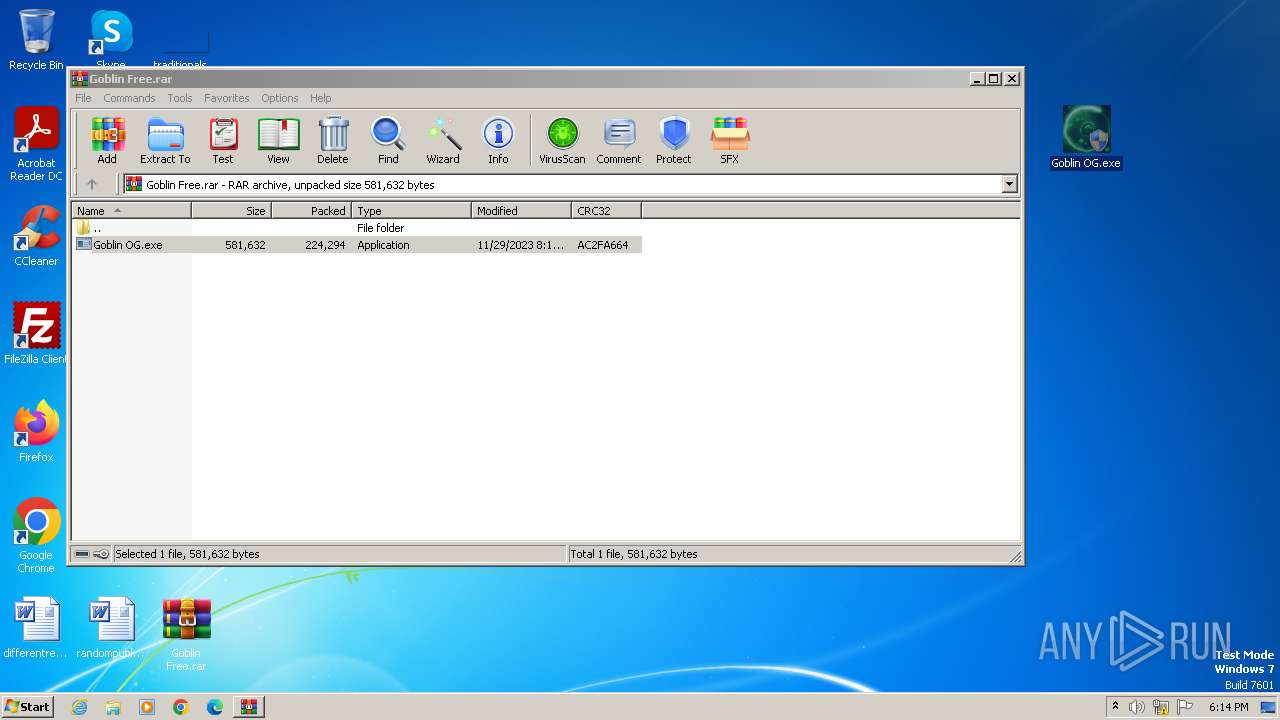The image size is (1280, 720).
Task: Open Windows Explorer from taskbar
Action: pos(113,707)
